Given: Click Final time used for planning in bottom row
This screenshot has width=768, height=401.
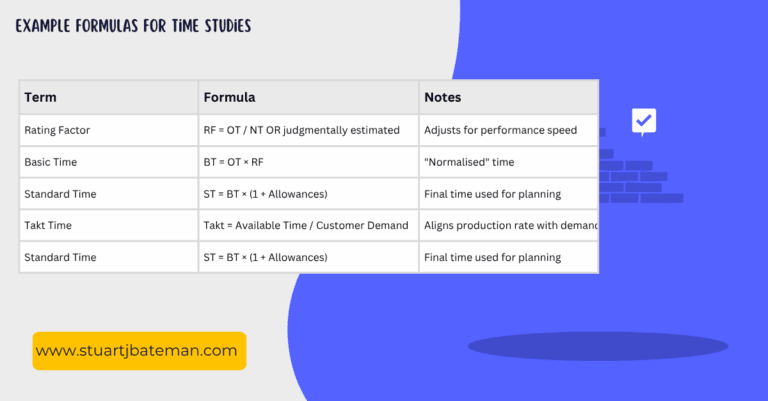Looking at the screenshot, I should click(x=492, y=257).
